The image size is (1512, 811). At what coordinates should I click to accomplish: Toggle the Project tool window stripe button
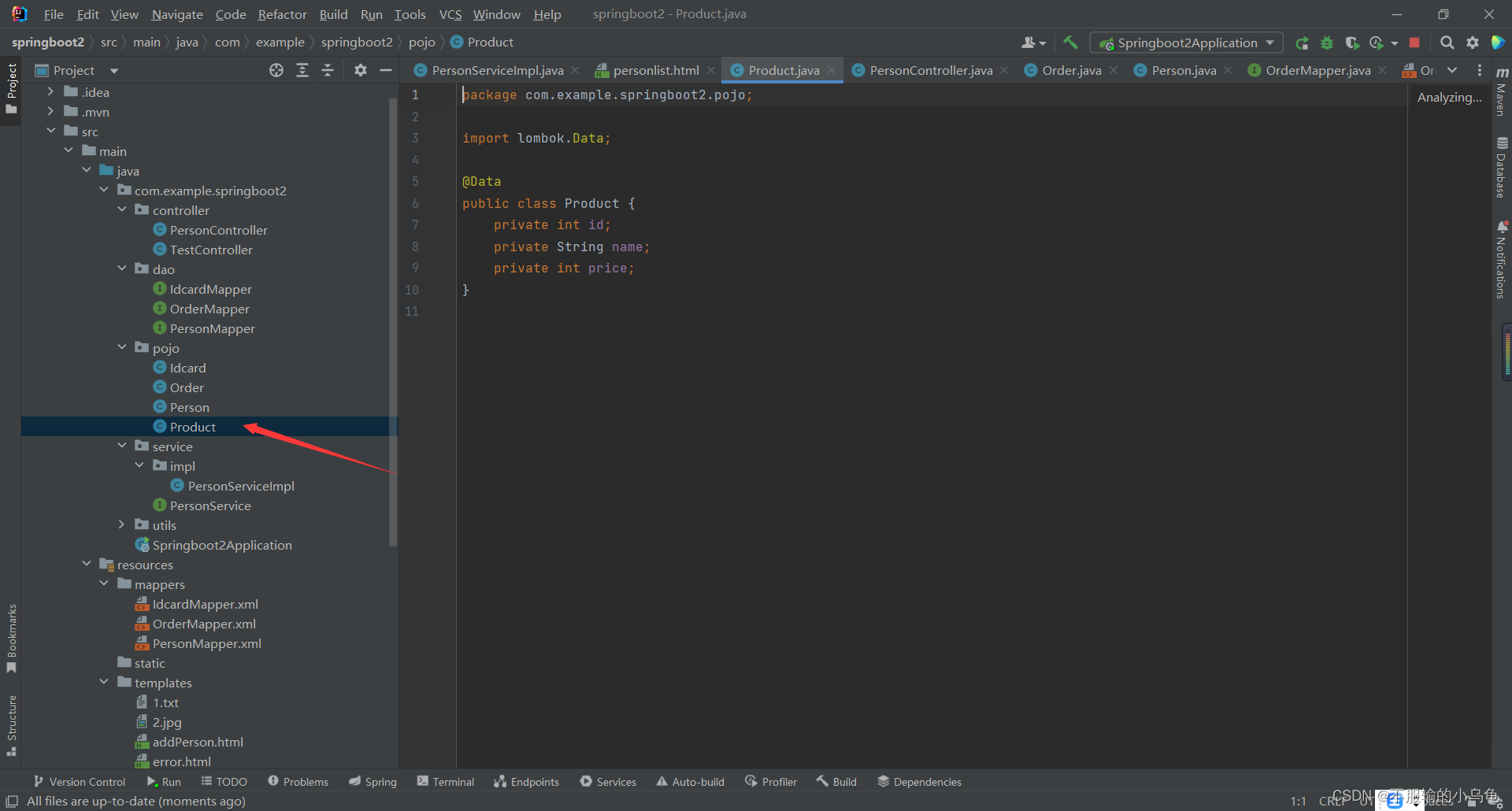[x=11, y=88]
